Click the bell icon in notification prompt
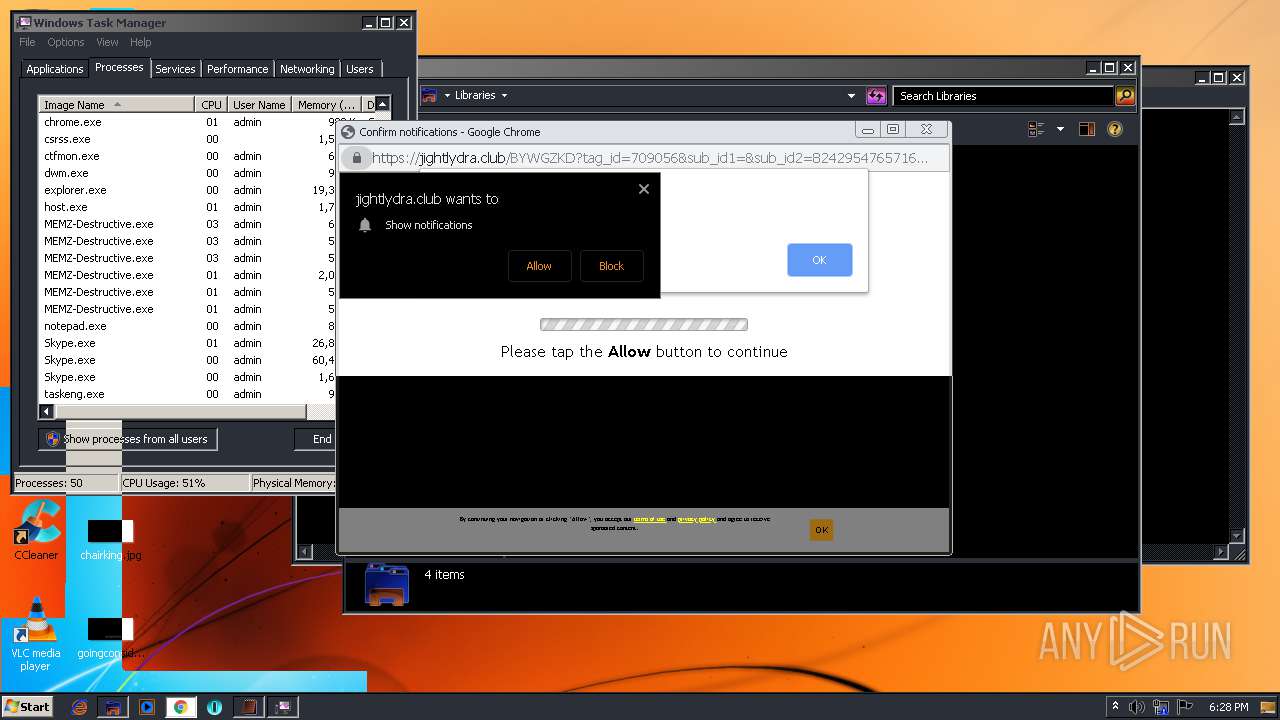1280x720 pixels. coord(365,225)
